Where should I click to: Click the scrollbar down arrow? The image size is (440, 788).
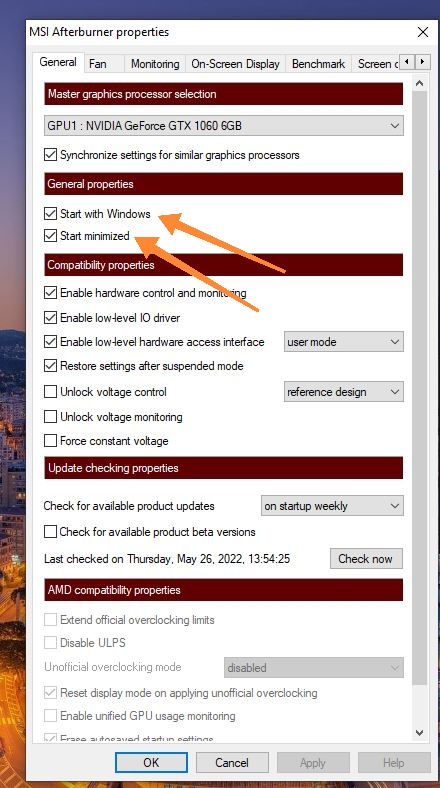click(x=420, y=733)
